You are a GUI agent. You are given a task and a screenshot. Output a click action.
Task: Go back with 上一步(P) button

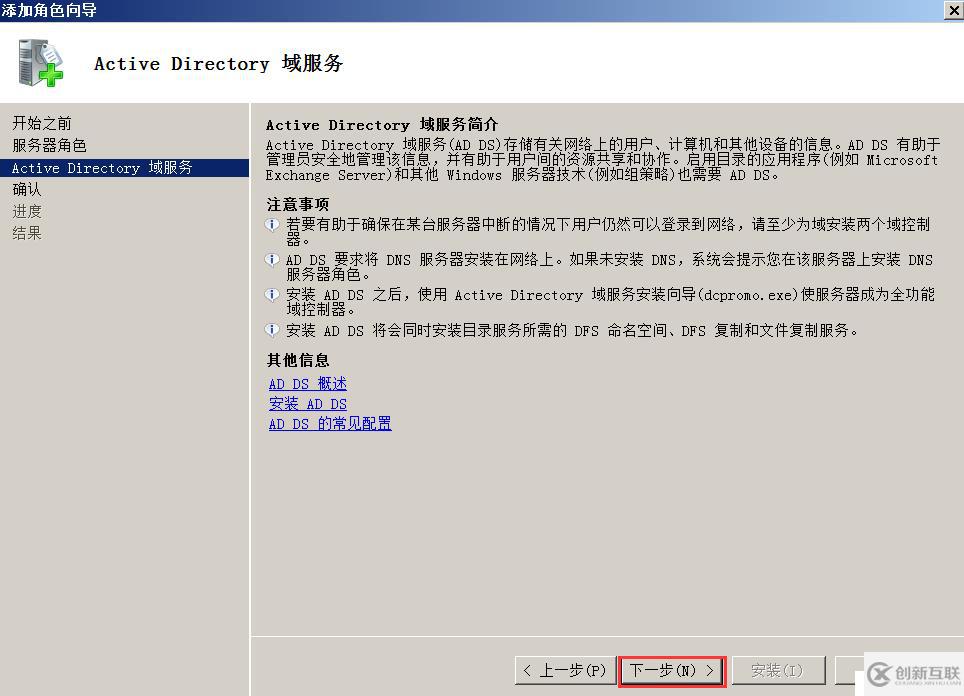point(565,670)
